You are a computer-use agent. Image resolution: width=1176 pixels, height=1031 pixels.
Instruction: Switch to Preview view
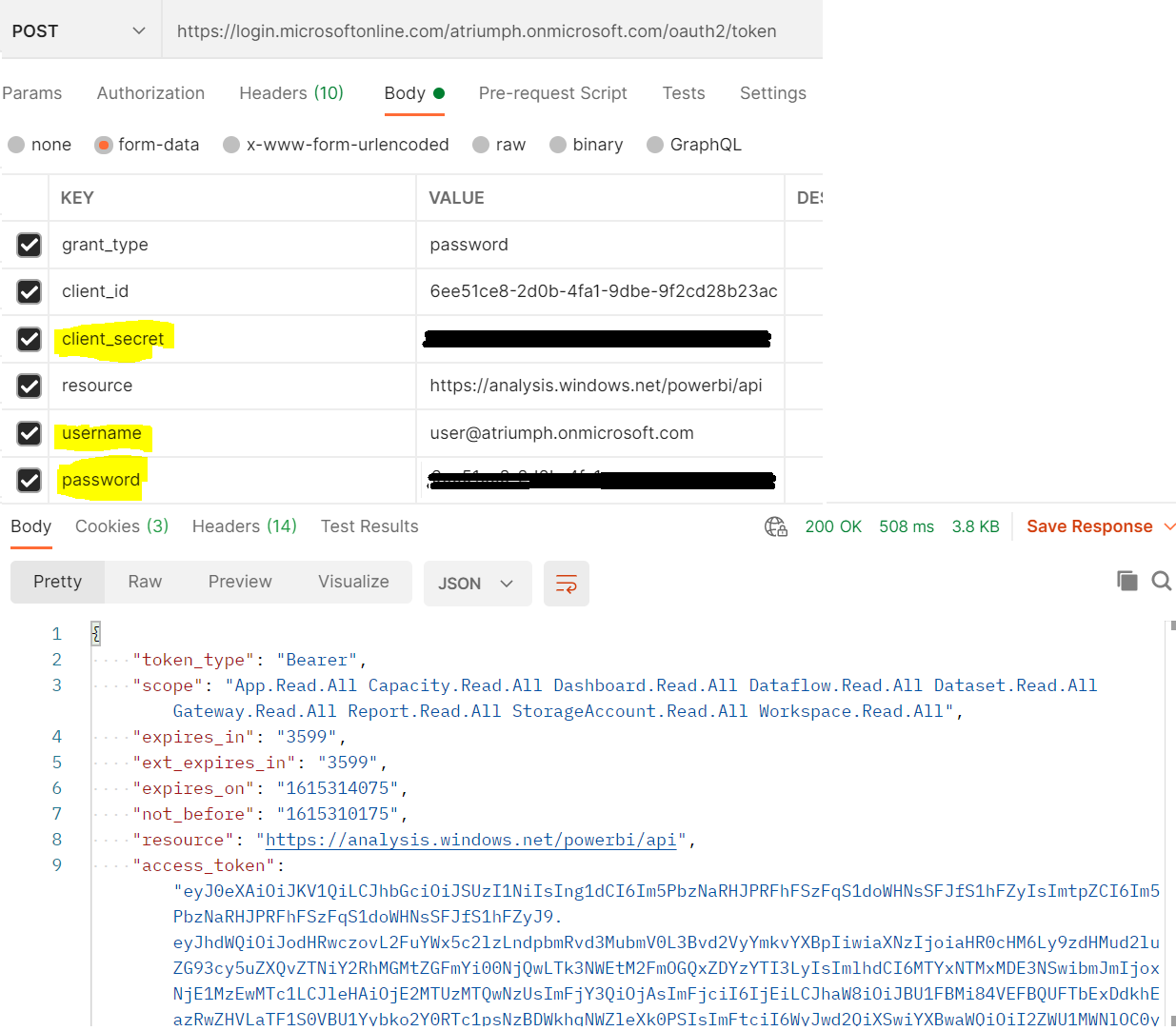click(x=240, y=582)
